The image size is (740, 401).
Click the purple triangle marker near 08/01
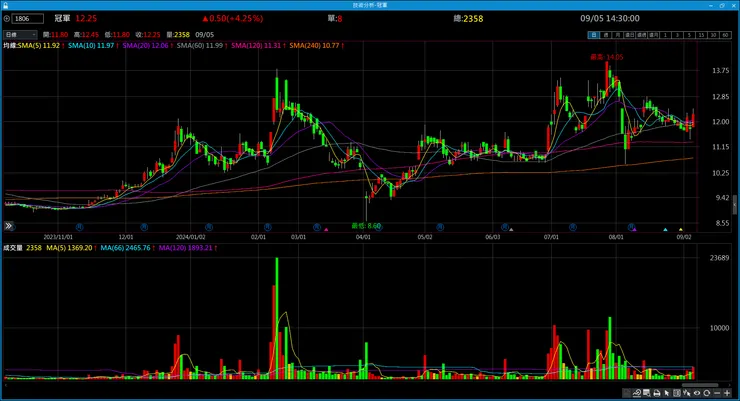click(x=634, y=230)
